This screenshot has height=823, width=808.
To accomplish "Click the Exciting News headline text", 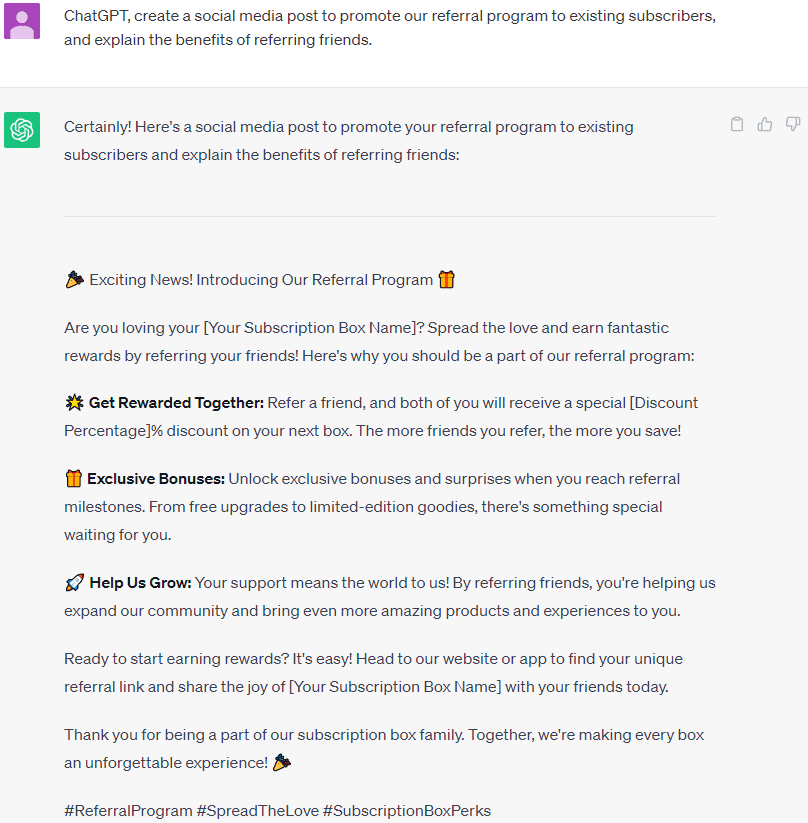I will [x=260, y=279].
